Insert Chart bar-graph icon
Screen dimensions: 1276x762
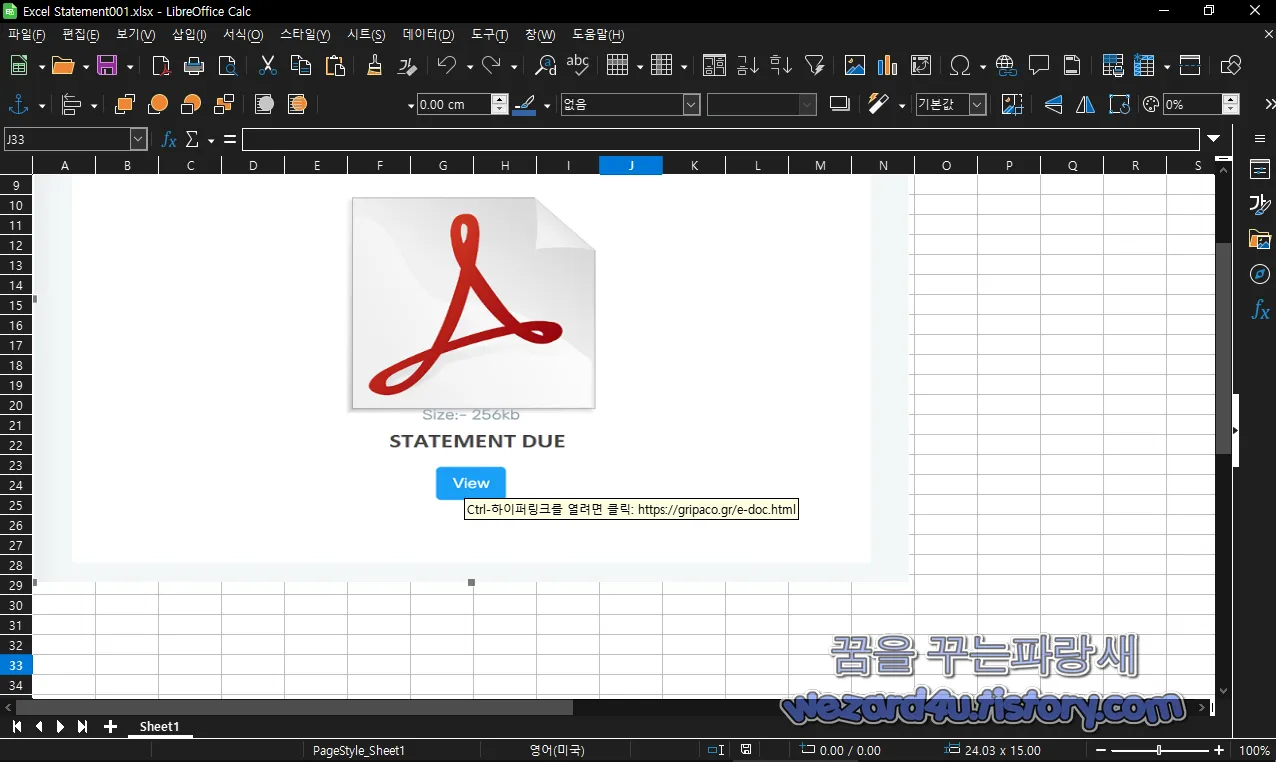(x=888, y=66)
